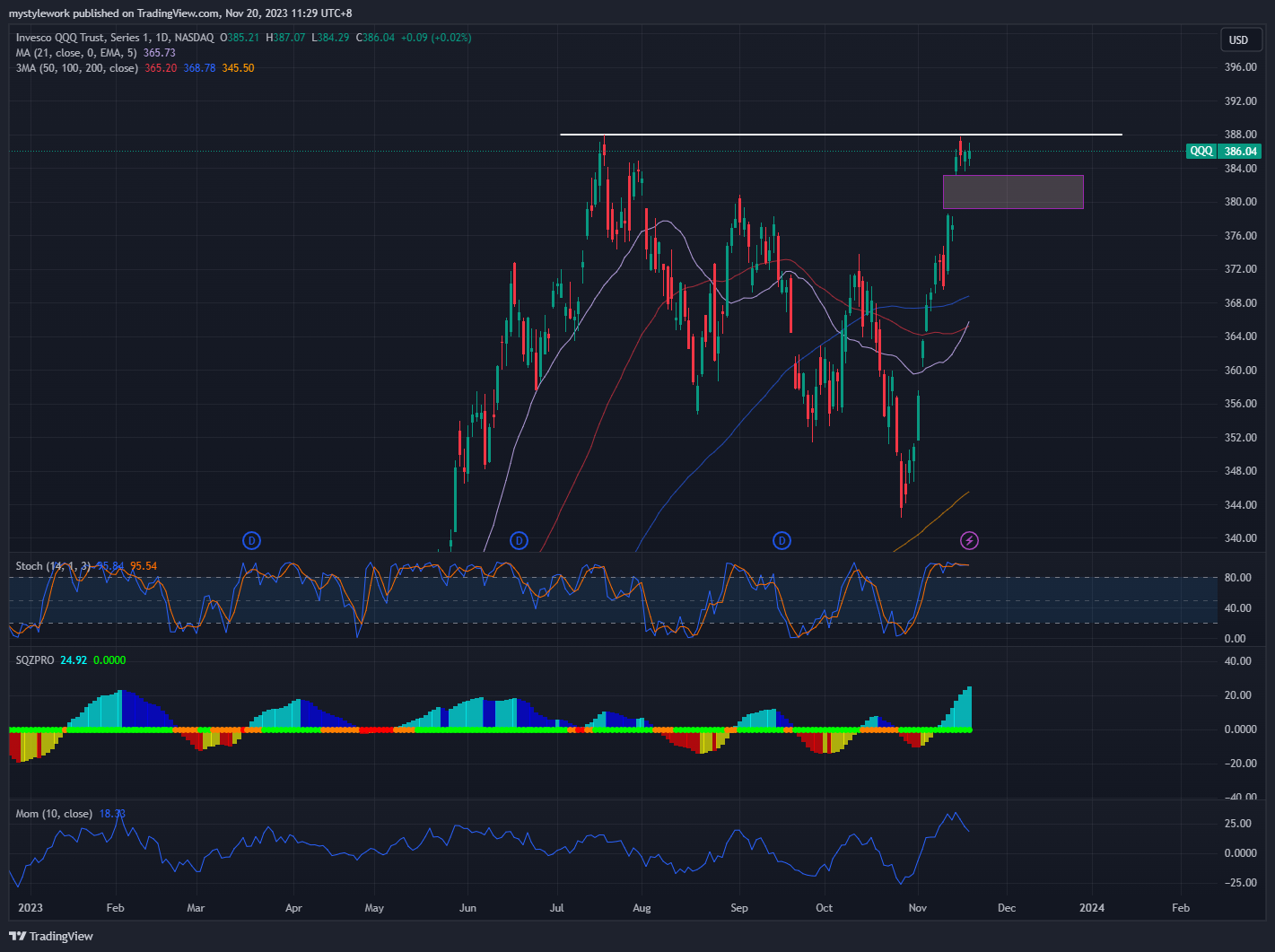Image resolution: width=1275 pixels, height=952 pixels.
Task: Click the momentum value 18.33
Action: pos(112,814)
